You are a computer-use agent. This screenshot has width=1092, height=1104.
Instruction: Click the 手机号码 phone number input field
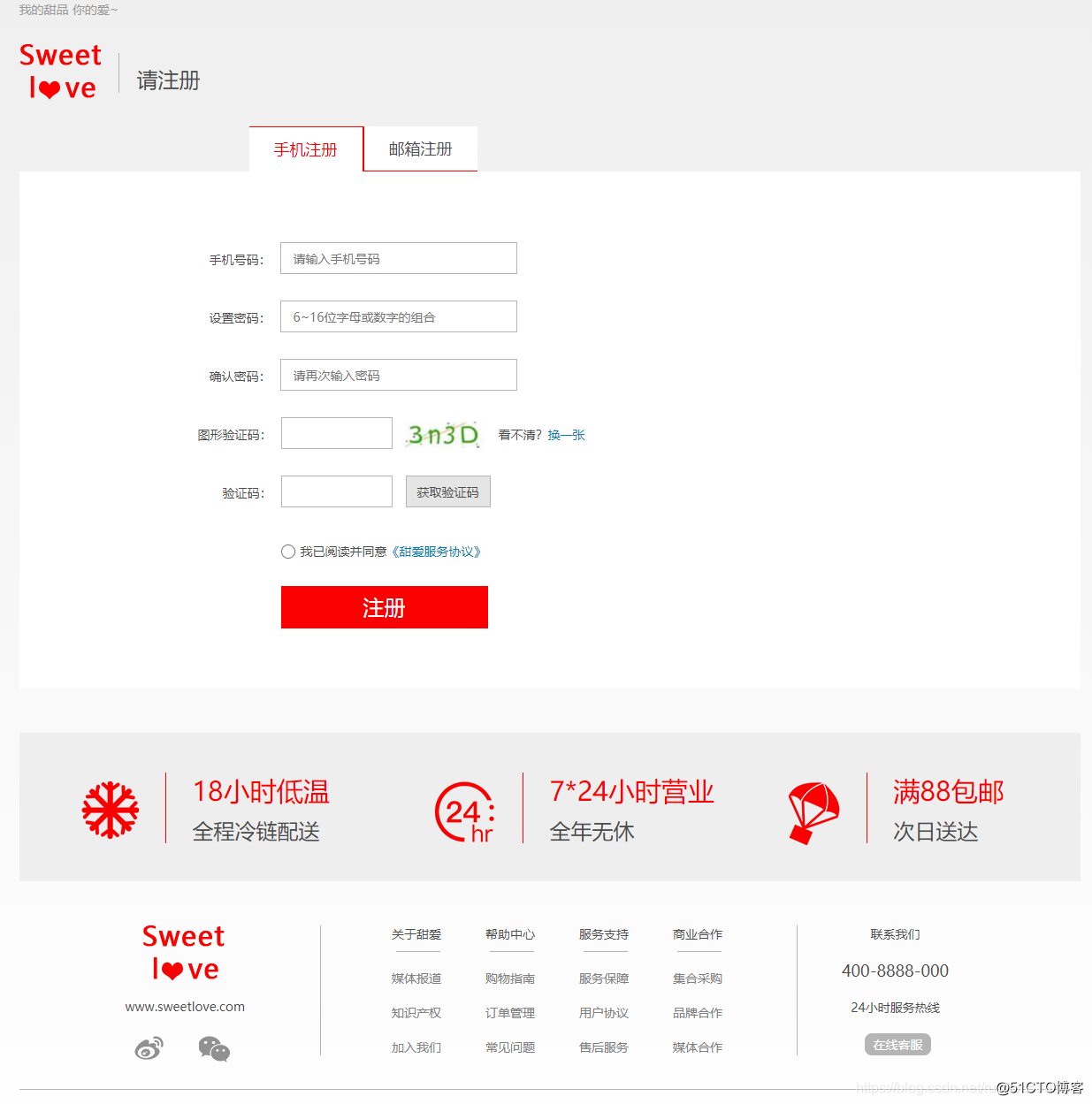[398, 258]
